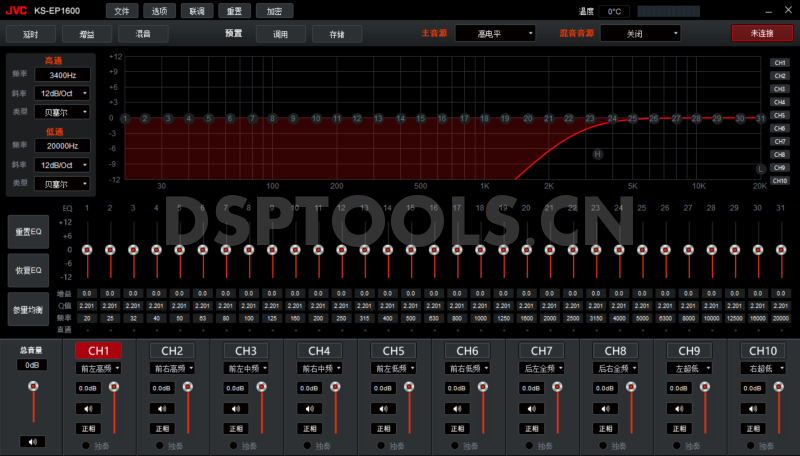800x456 pixels.
Task: Enable solo (独奏) for CH4
Action: pos(307,445)
